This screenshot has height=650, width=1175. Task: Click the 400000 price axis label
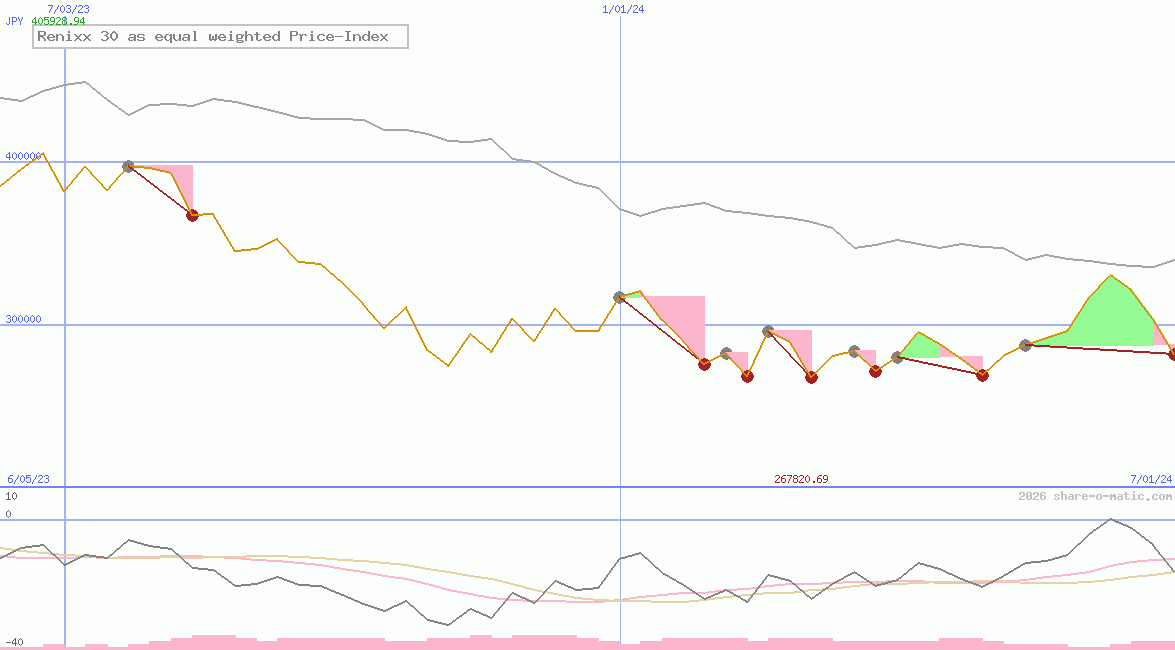pos(23,156)
